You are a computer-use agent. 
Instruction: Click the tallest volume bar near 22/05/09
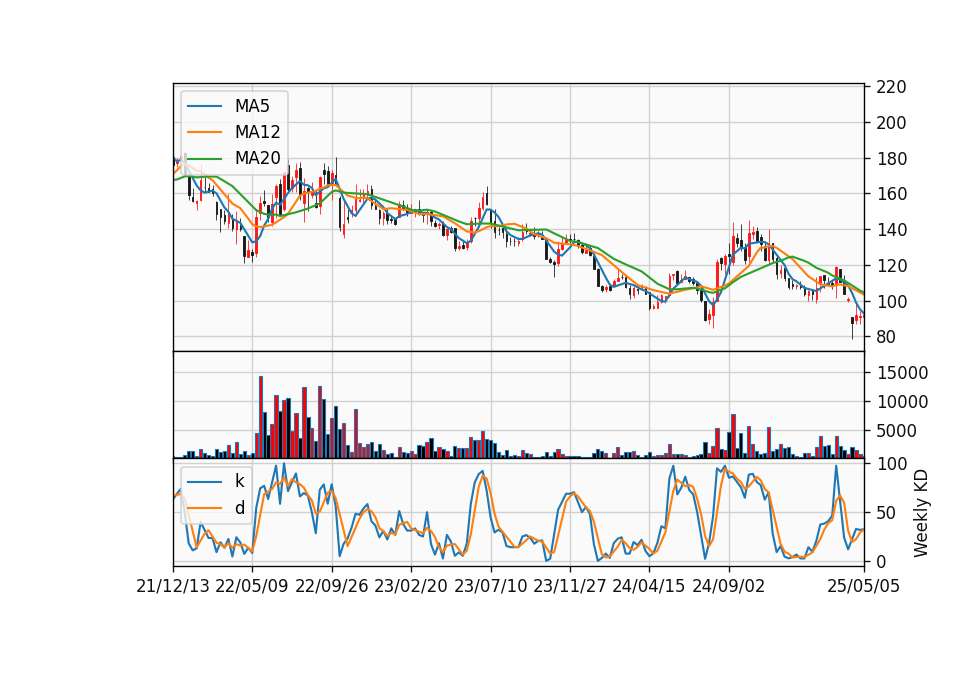261,417
